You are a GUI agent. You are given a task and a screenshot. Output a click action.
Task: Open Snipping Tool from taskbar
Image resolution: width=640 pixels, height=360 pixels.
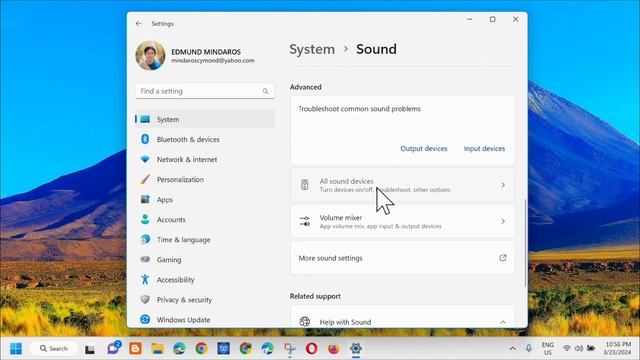pyautogui.click(x=290, y=349)
